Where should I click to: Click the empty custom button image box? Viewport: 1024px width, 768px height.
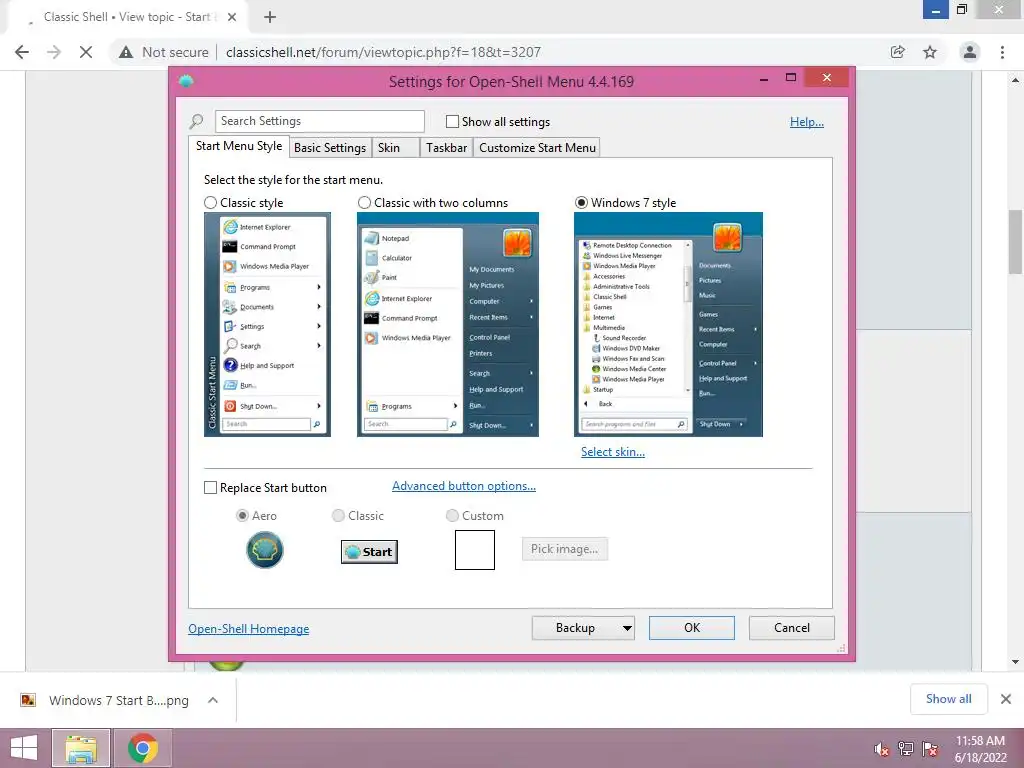[x=475, y=550]
